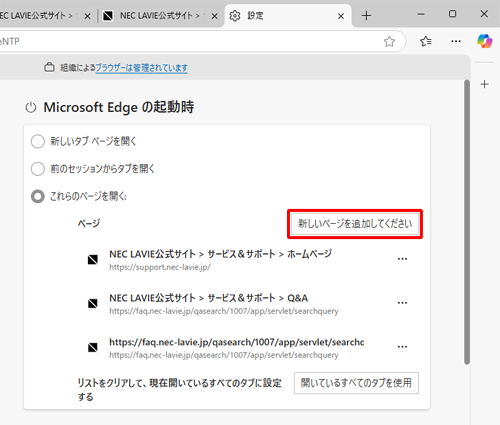Click the sidebar plus customize icon
This screenshot has width=500, height=425.
(485, 84)
